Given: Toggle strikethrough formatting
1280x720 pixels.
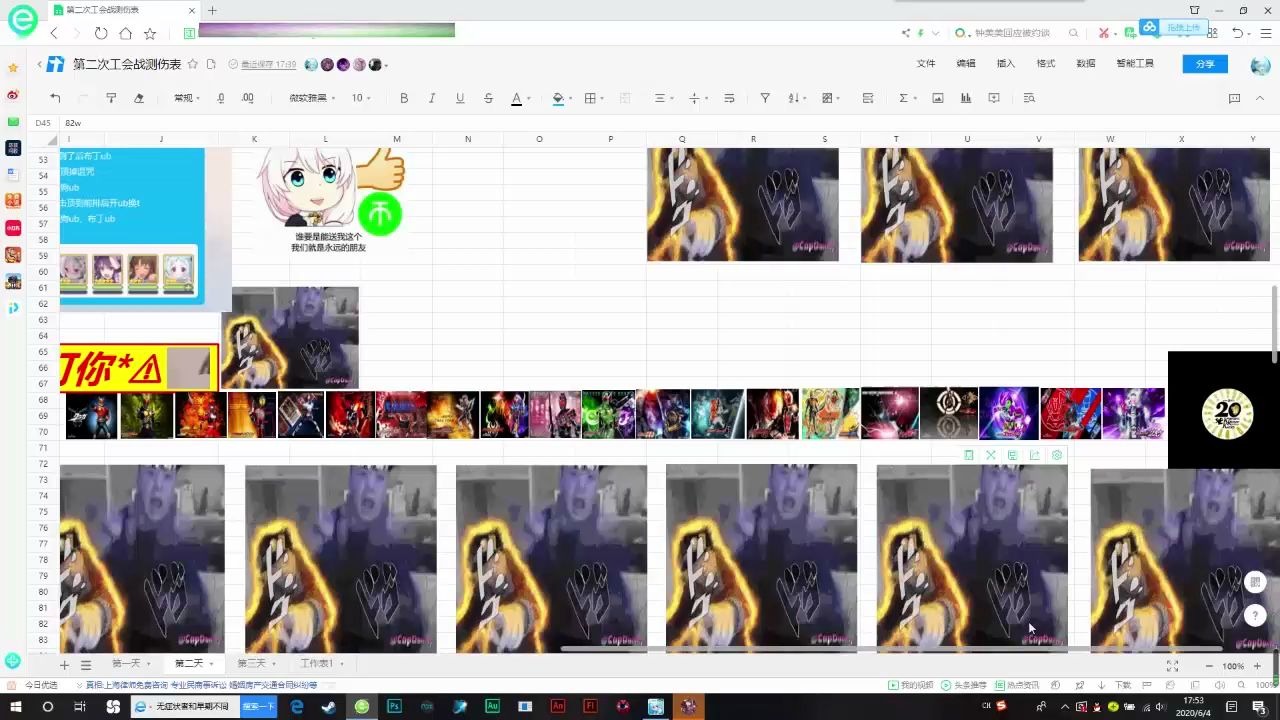Looking at the screenshot, I should tap(488, 98).
